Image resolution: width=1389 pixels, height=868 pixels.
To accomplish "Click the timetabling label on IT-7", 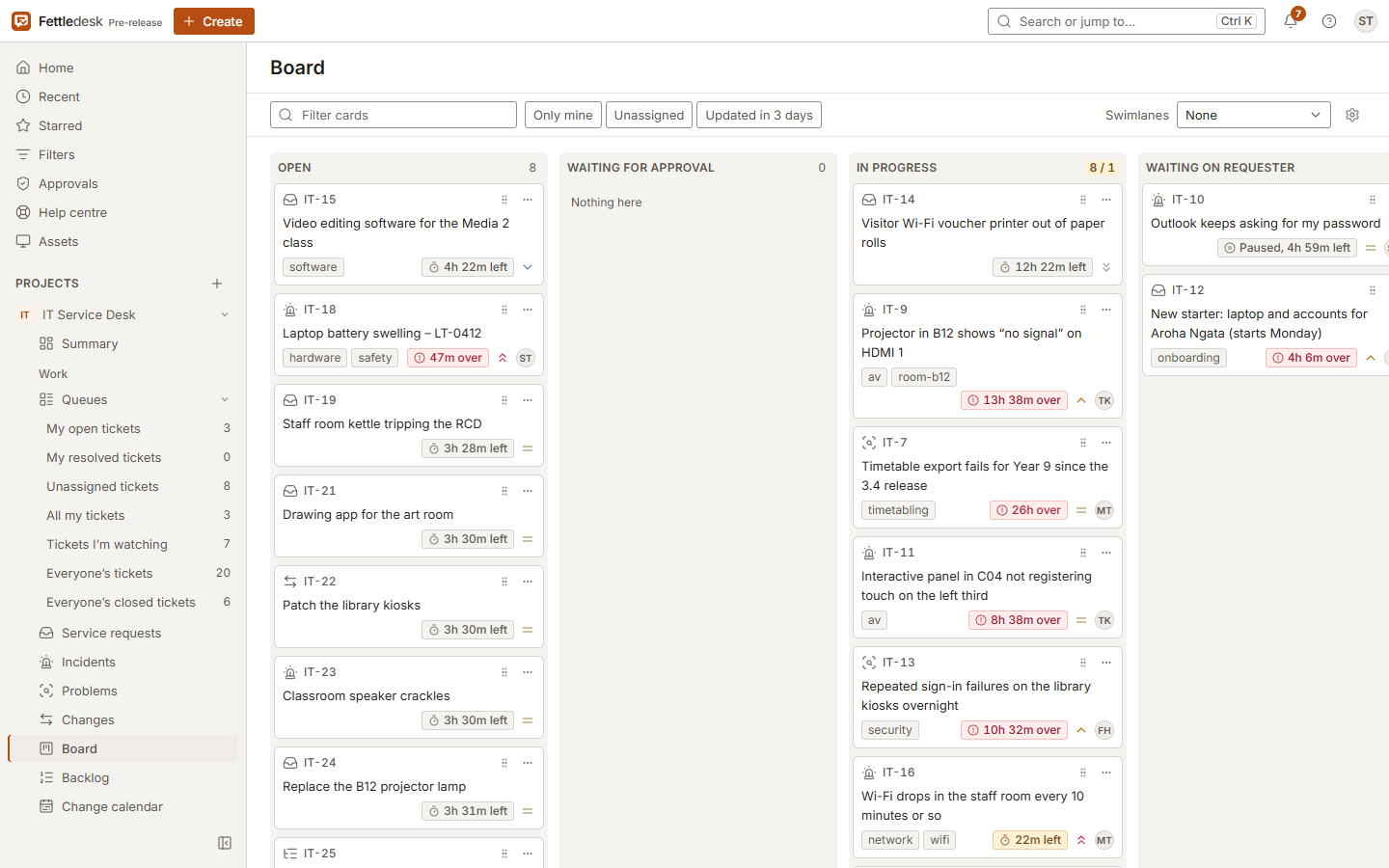I will point(898,510).
